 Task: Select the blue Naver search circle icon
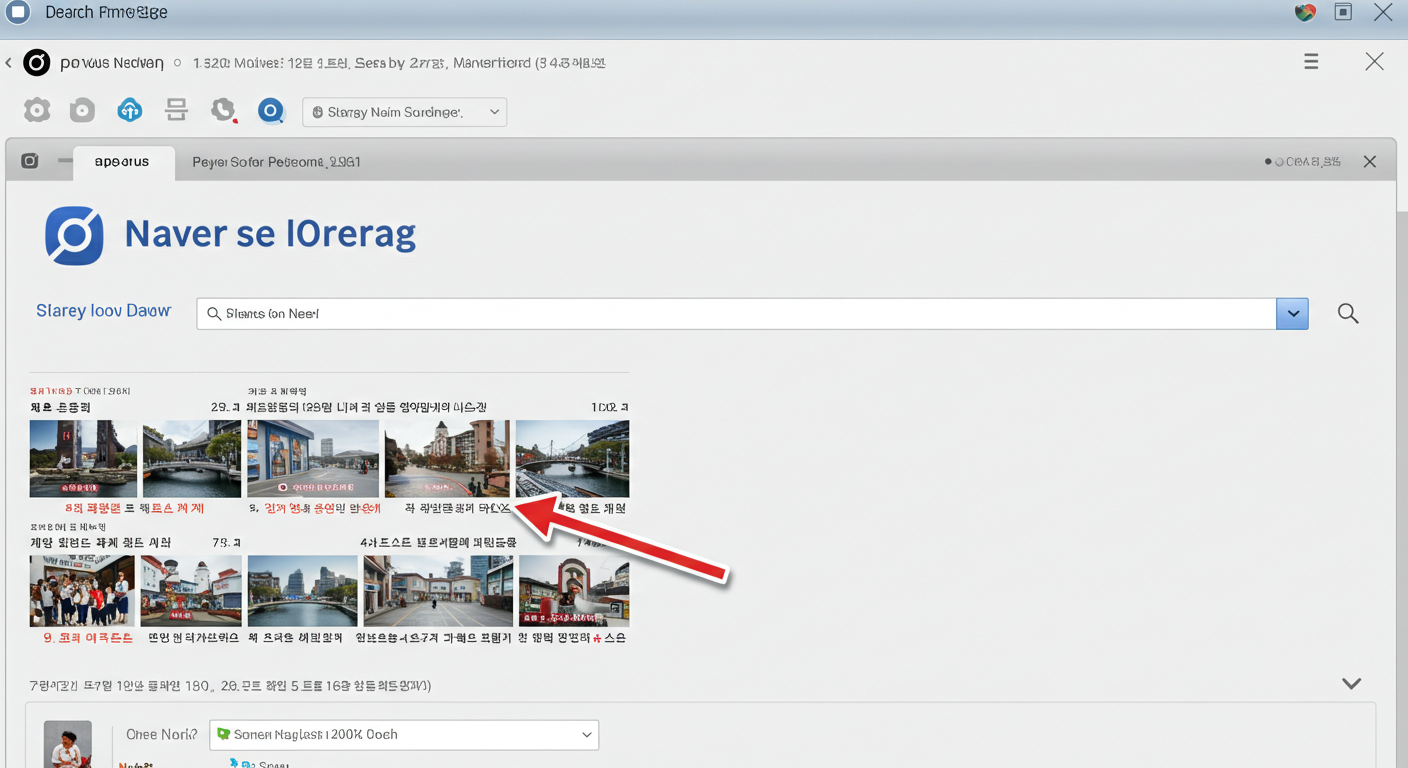tap(271, 110)
